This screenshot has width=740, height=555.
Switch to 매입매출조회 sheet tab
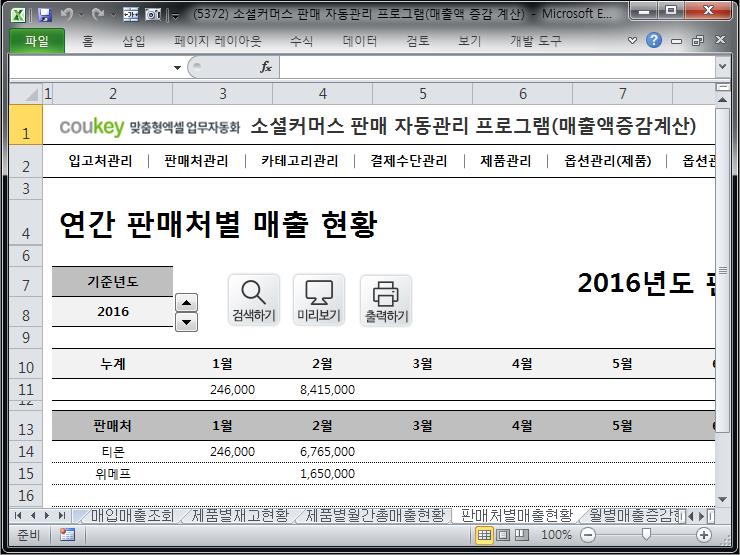(132, 515)
